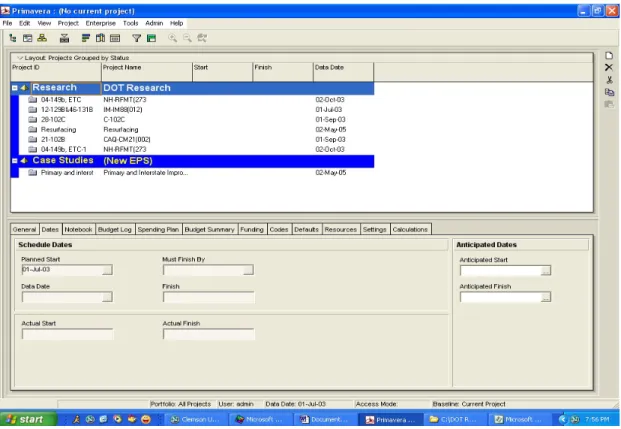Open the Group and Sort bars icon
This screenshot has height=429, width=621.
(x=86, y=38)
